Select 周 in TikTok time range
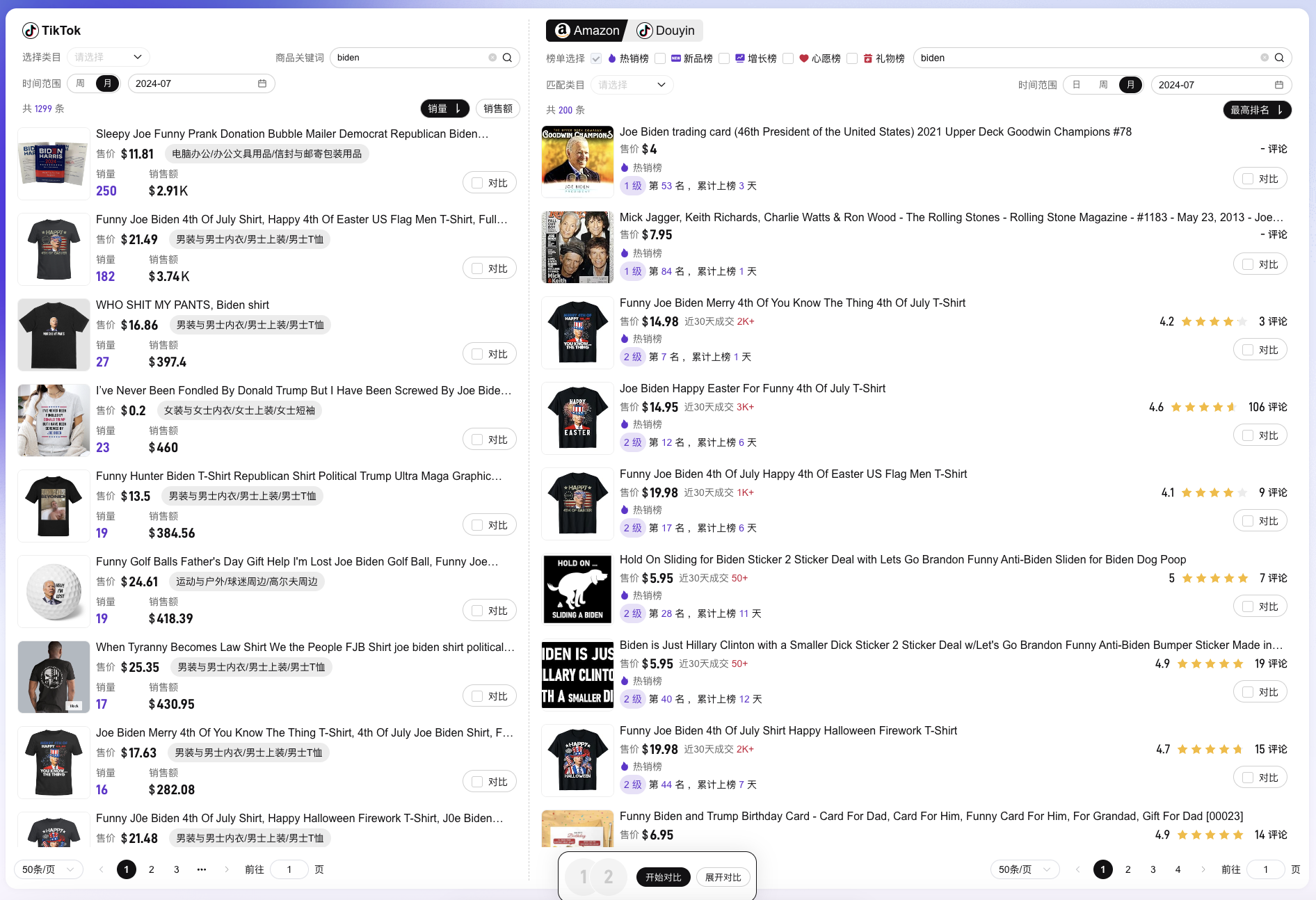Screen dimensions: 1316x900 click(x=81, y=83)
